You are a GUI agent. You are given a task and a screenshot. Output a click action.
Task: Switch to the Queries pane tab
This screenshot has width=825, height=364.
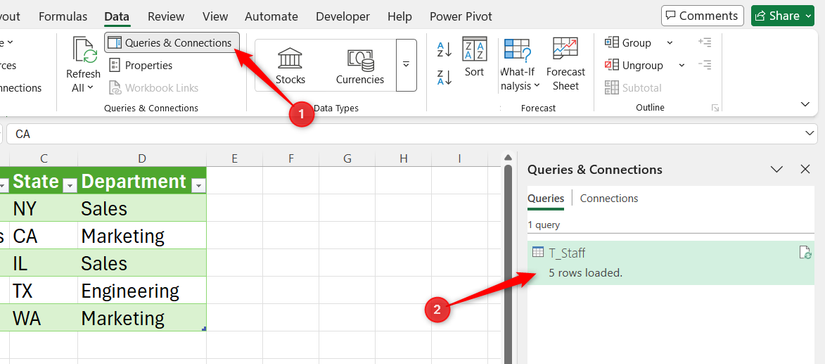pyautogui.click(x=546, y=198)
